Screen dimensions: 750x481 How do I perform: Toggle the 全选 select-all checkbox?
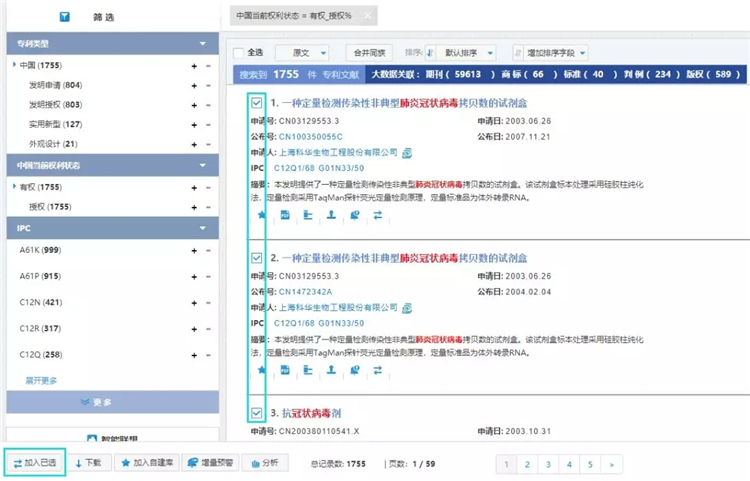click(x=237, y=52)
